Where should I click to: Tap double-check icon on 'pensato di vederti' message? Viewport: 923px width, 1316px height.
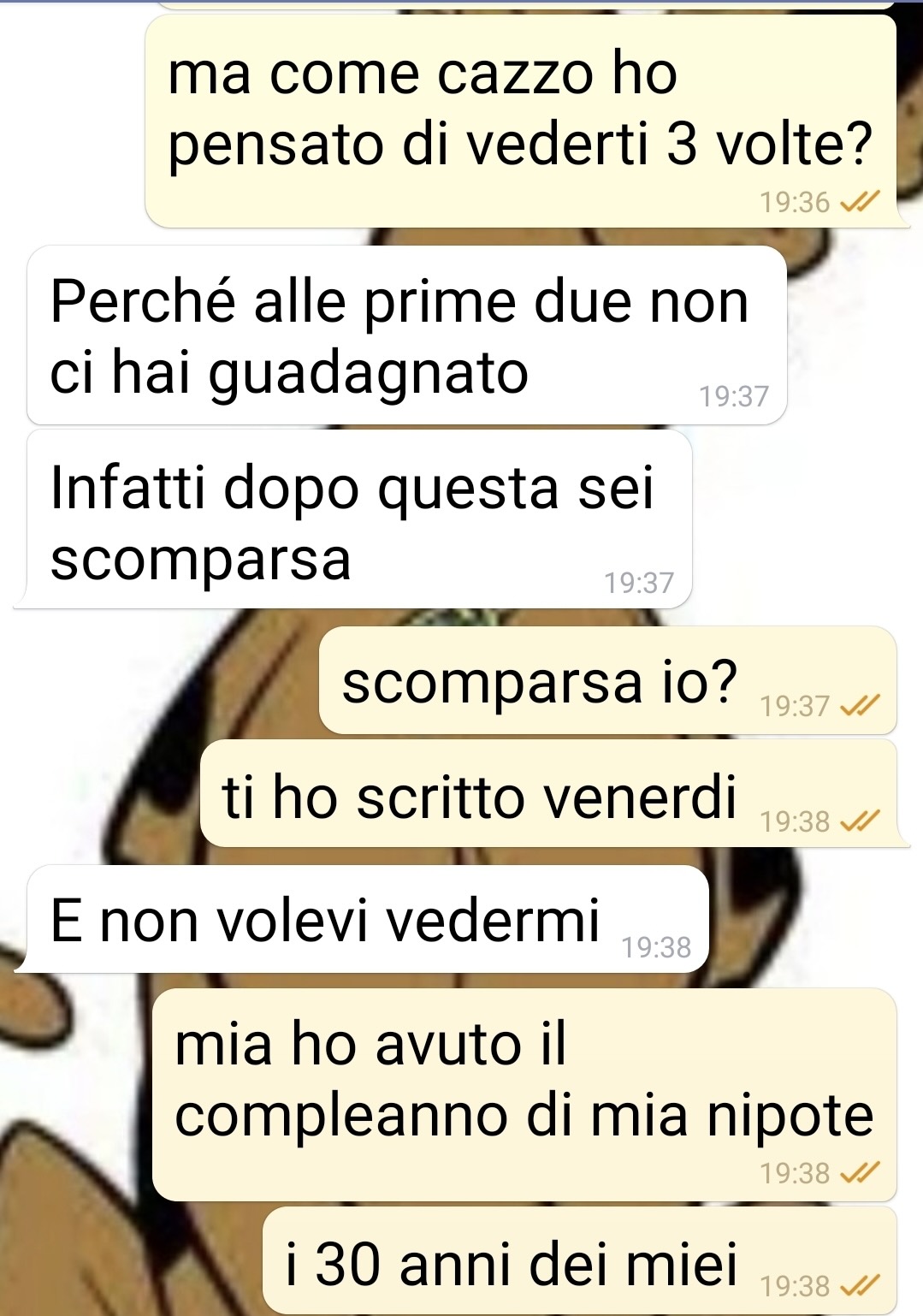click(x=860, y=203)
